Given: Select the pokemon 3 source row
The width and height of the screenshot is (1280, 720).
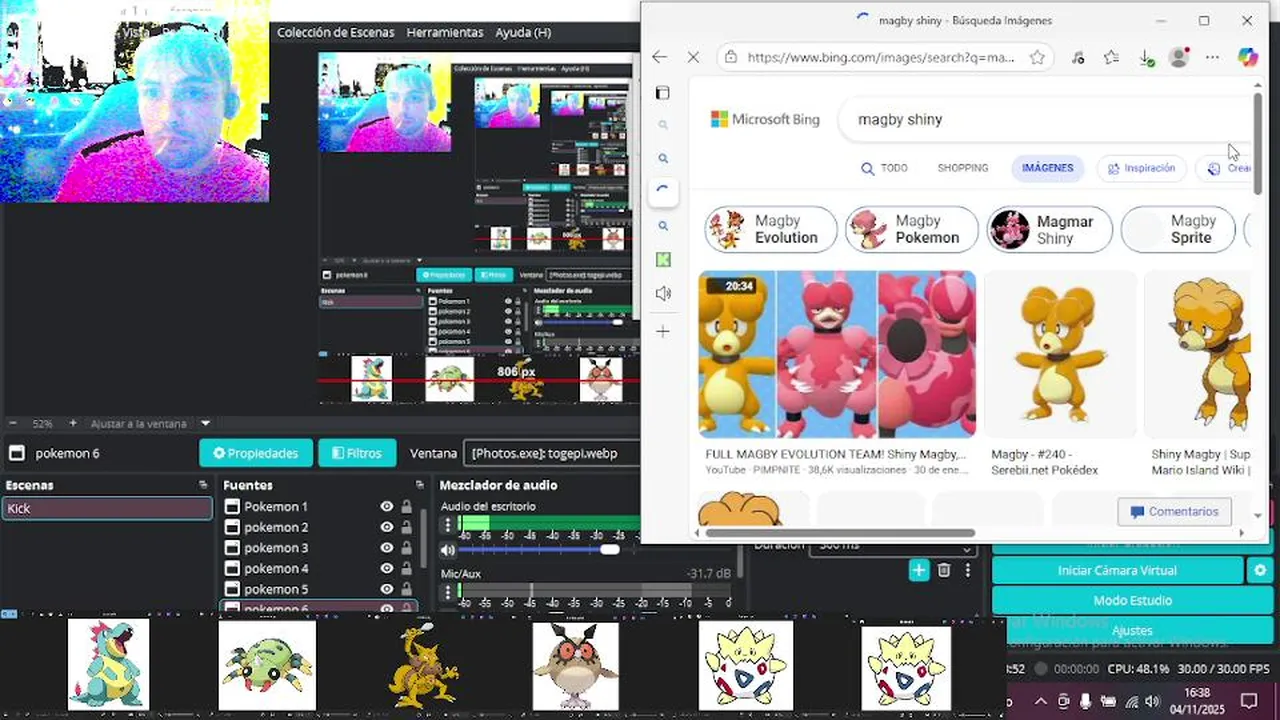Looking at the screenshot, I should coord(319,548).
